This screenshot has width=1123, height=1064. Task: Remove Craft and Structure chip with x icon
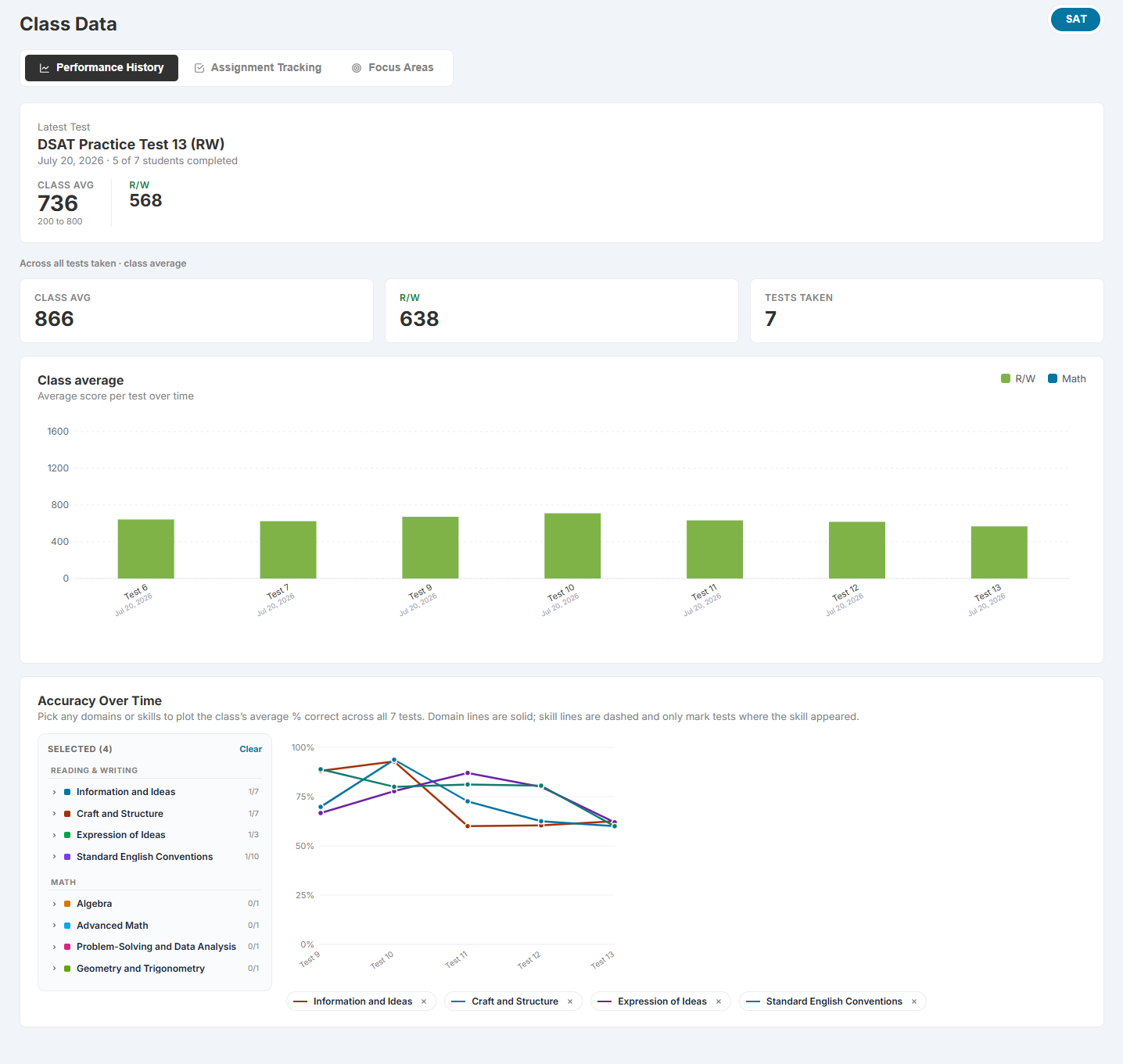coord(570,1001)
